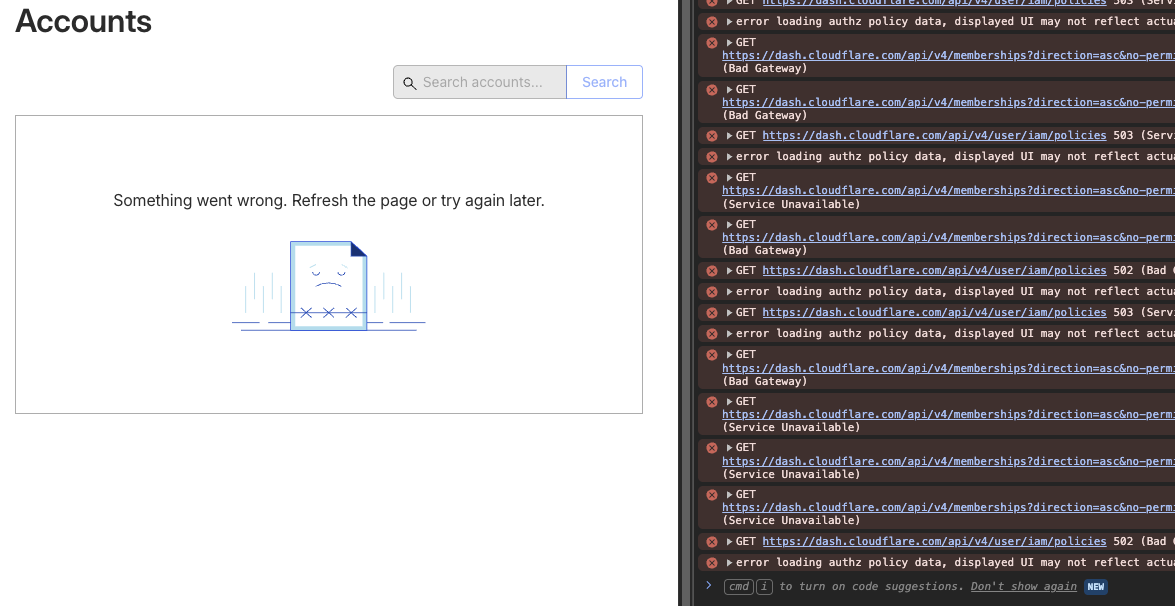The height and width of the screenshot is (606, 1175).
Task: Expand the GET iam/policies 502 Bad Gateway entry
Action: [x=729, y=270]
